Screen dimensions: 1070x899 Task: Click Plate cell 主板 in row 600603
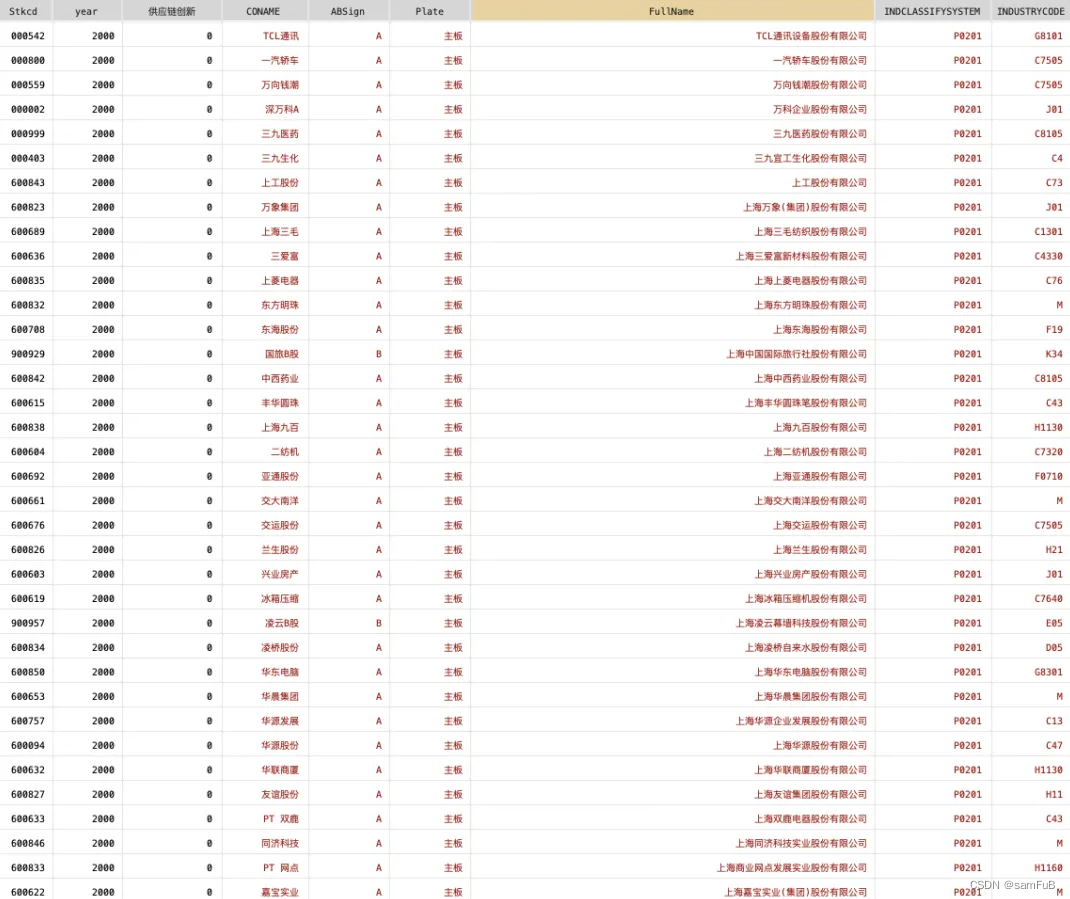pyautogui.click(x=453, y=574)
